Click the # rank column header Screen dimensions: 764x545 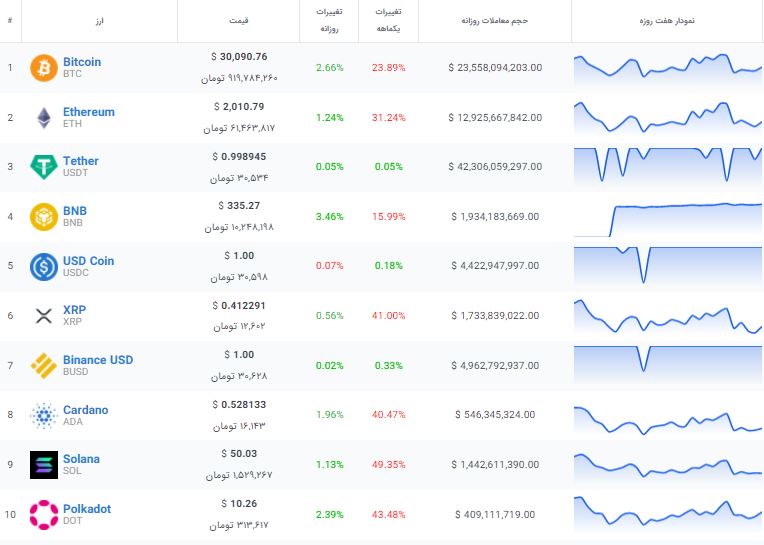pyautogui.click(x=10, y=20)
